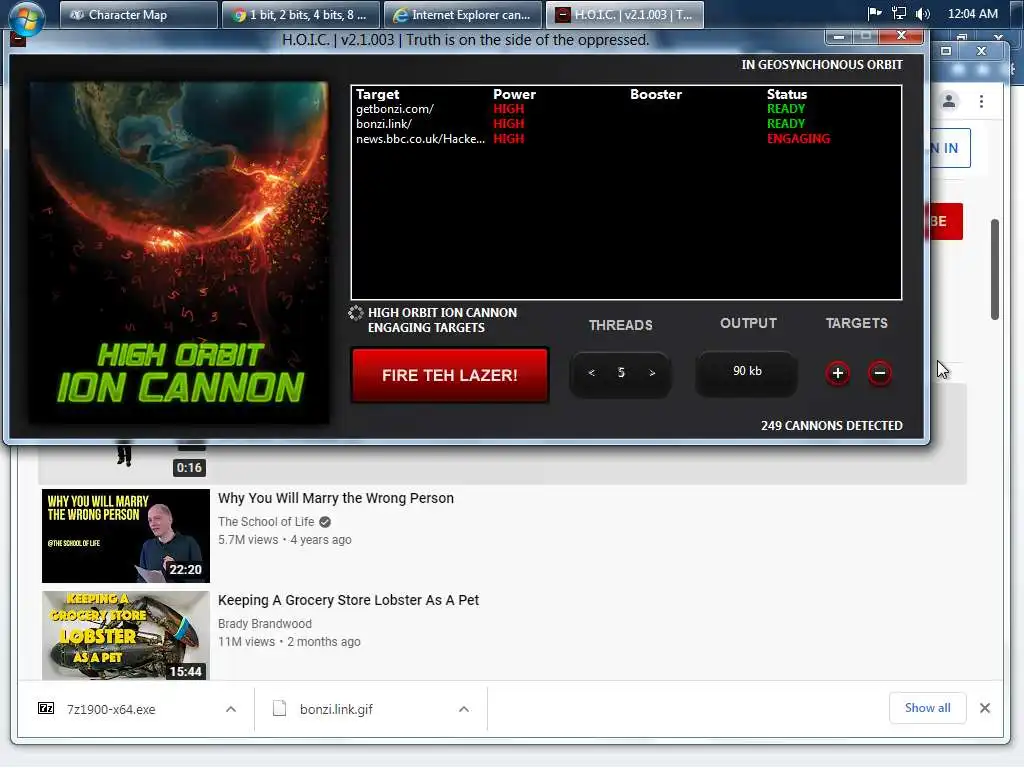This screenshot has height=768, width=1024.
Task: Open the Brady Brandwood channel link
Action: click(264, 623)
